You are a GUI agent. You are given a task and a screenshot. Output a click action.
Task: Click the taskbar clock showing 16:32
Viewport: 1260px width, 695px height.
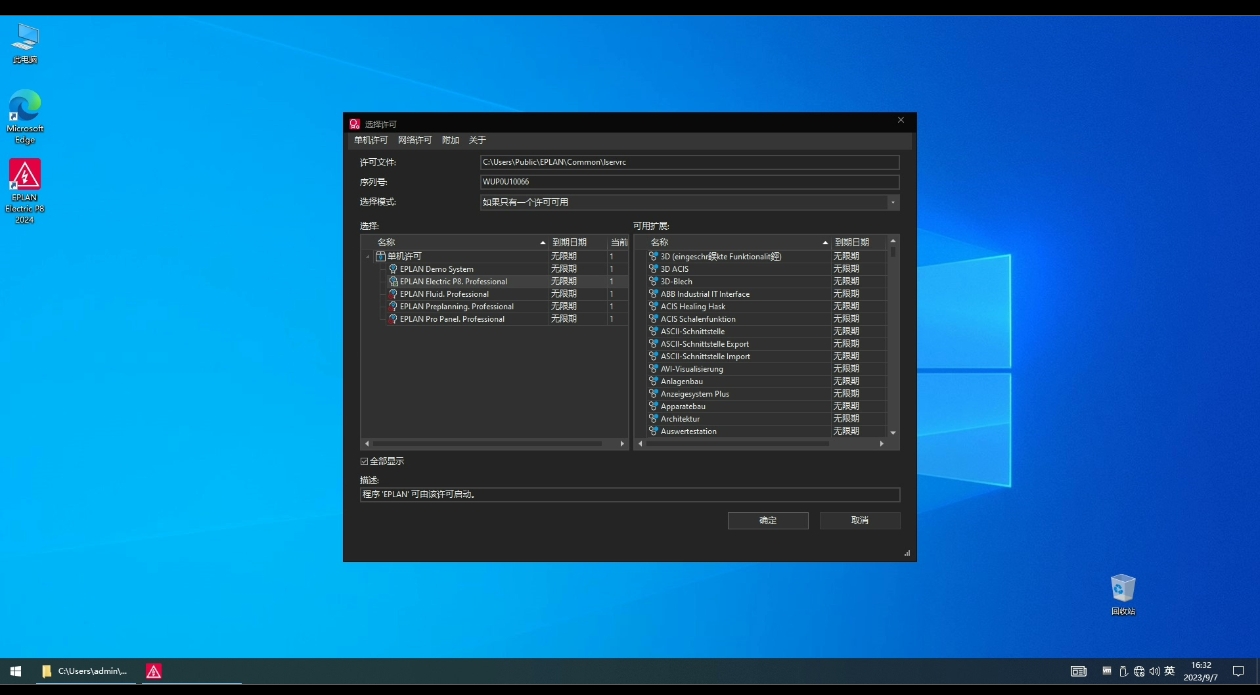tap(1201, 671)
